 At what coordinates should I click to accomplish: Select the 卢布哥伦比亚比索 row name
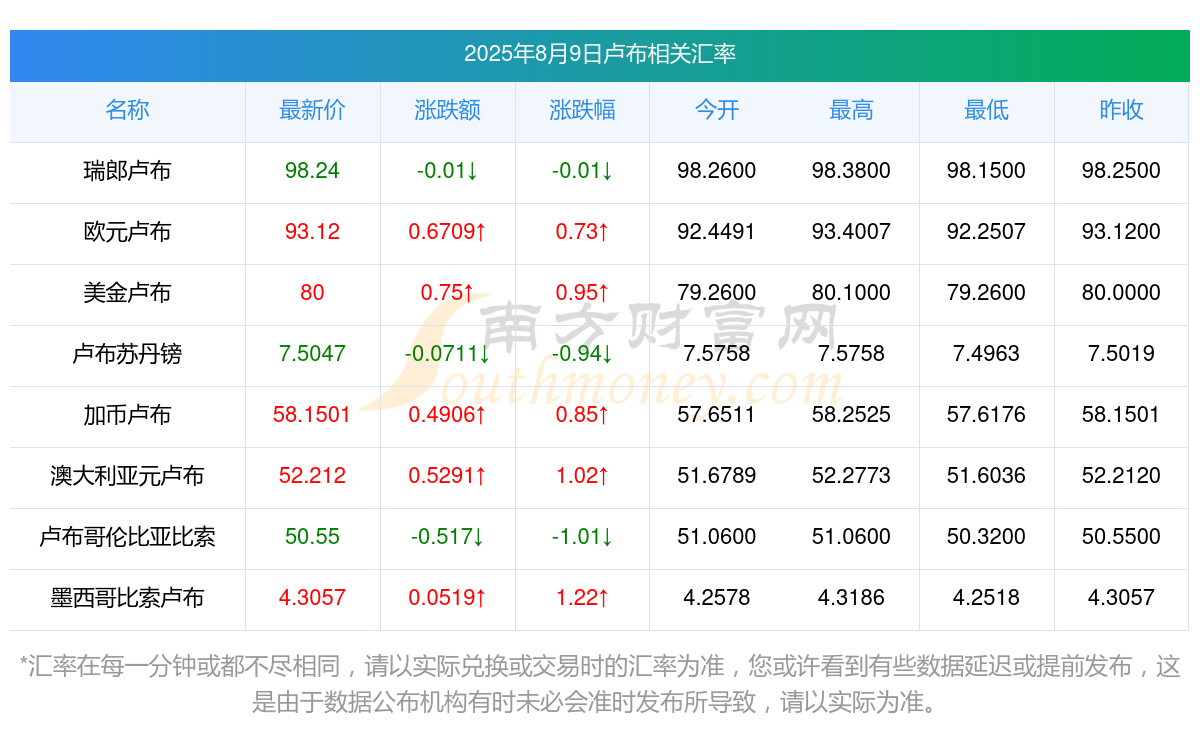(x=128, y=537)
